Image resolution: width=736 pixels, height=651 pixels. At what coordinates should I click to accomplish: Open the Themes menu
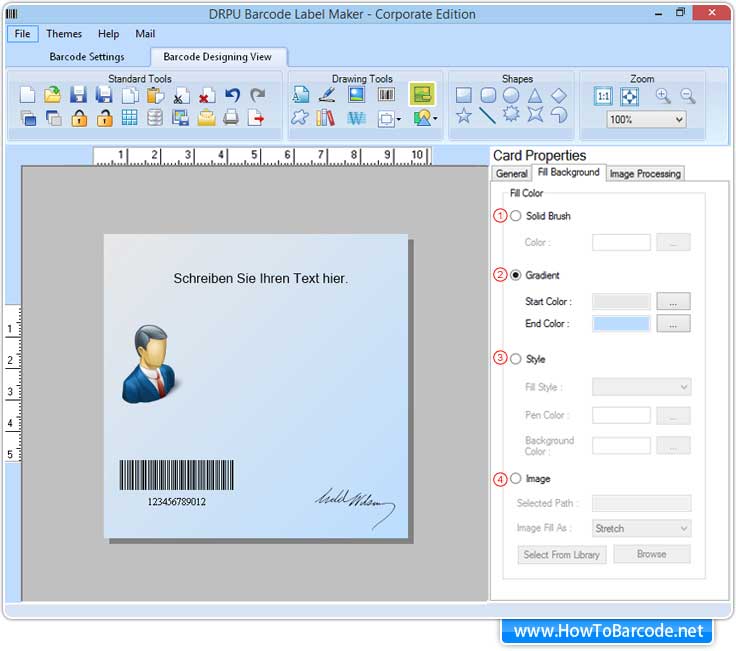coord(64,34)
